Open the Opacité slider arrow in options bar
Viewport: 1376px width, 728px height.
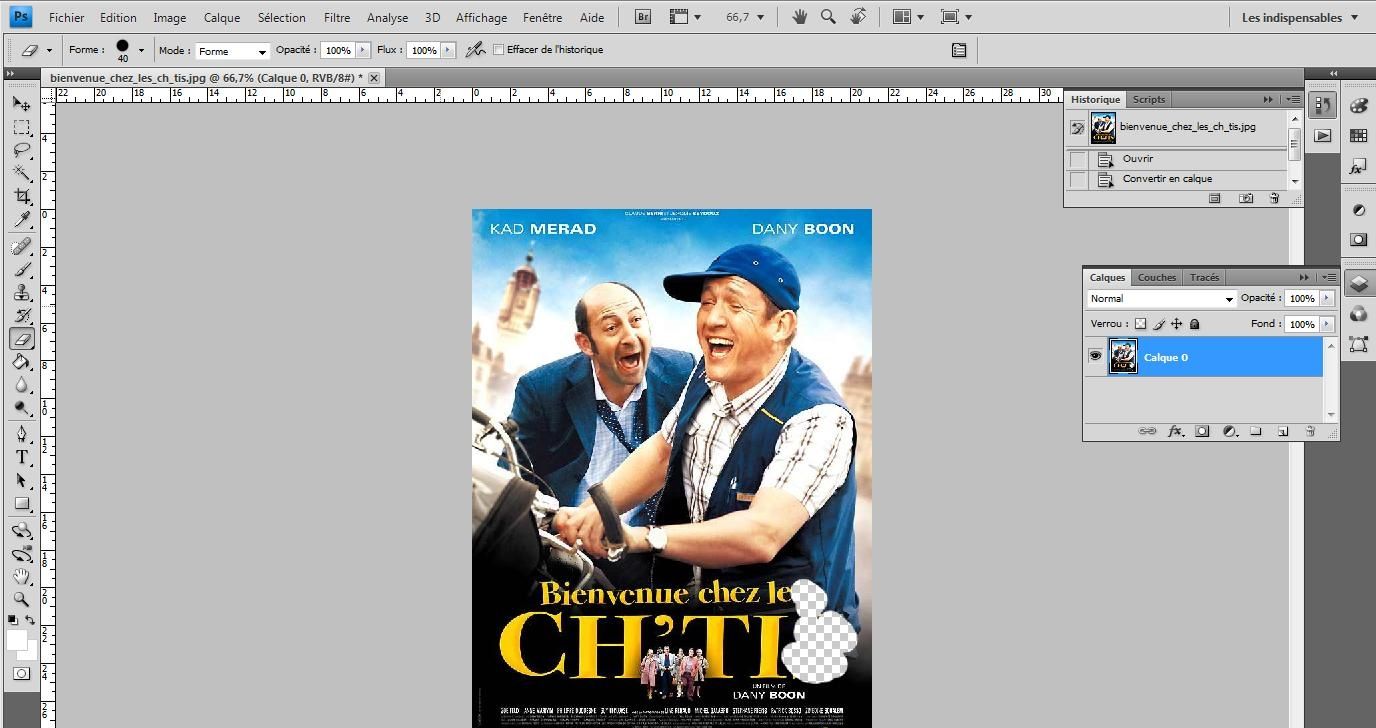[362, 50]
